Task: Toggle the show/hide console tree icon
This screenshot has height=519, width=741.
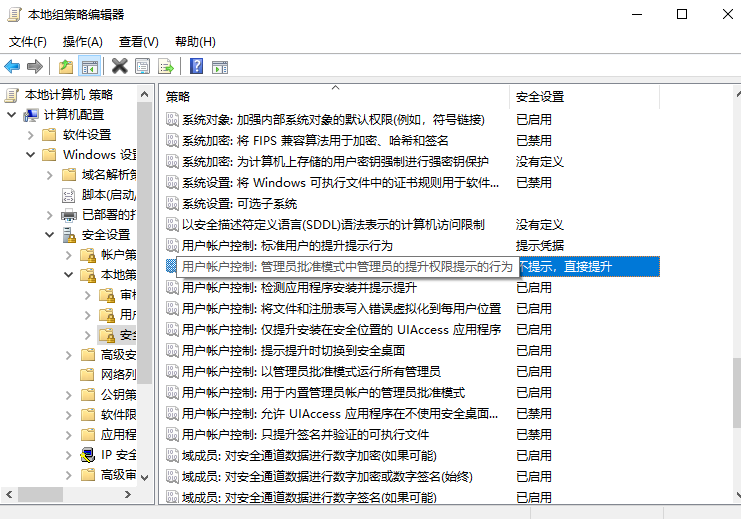Action: tap(89, 67)
